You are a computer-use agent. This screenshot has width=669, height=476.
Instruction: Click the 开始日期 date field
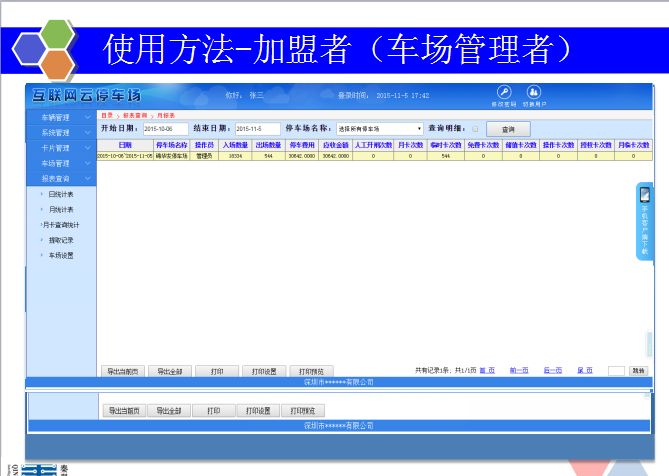(165, 129)
